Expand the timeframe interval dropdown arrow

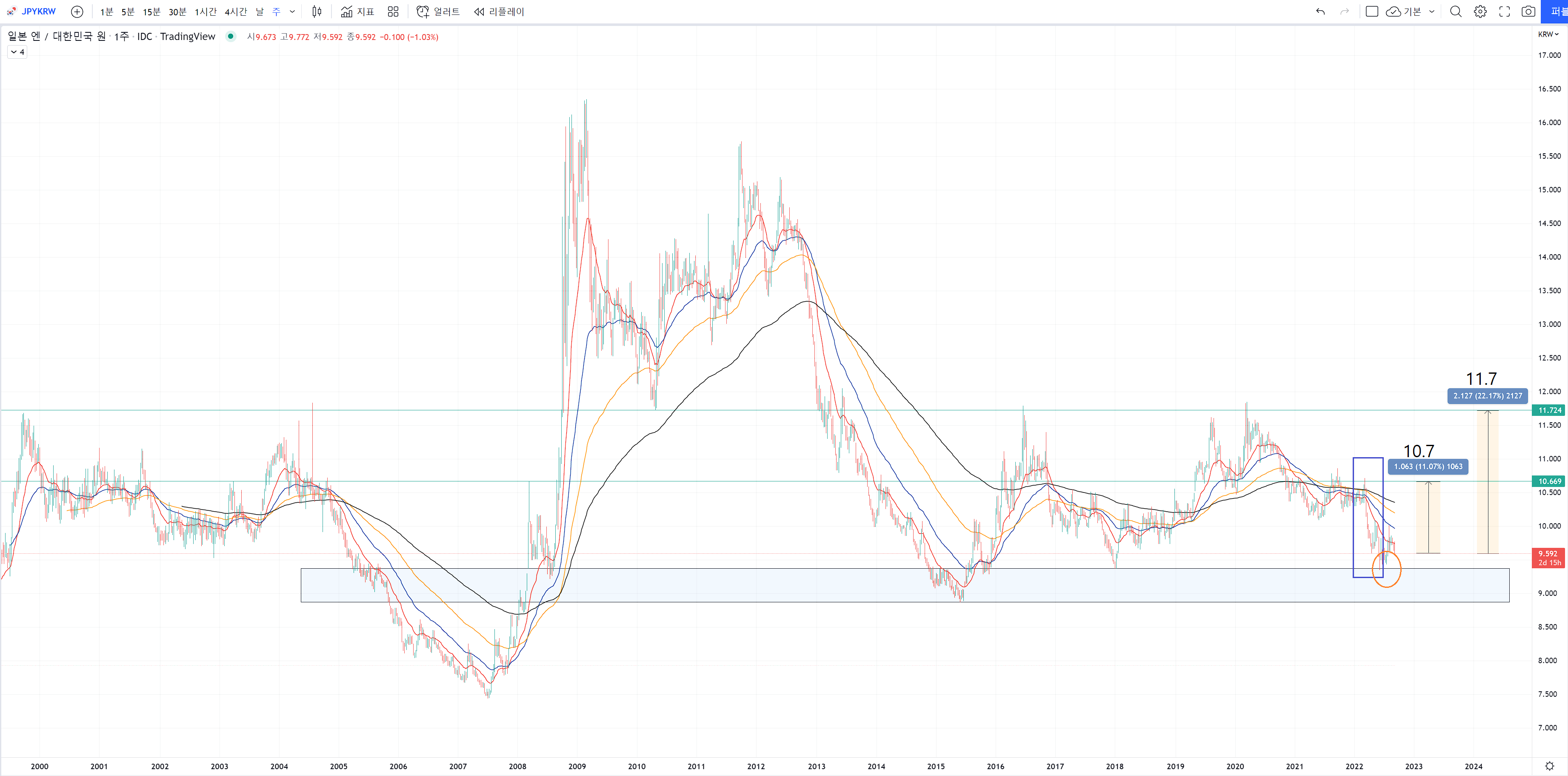tap(292, 11)
